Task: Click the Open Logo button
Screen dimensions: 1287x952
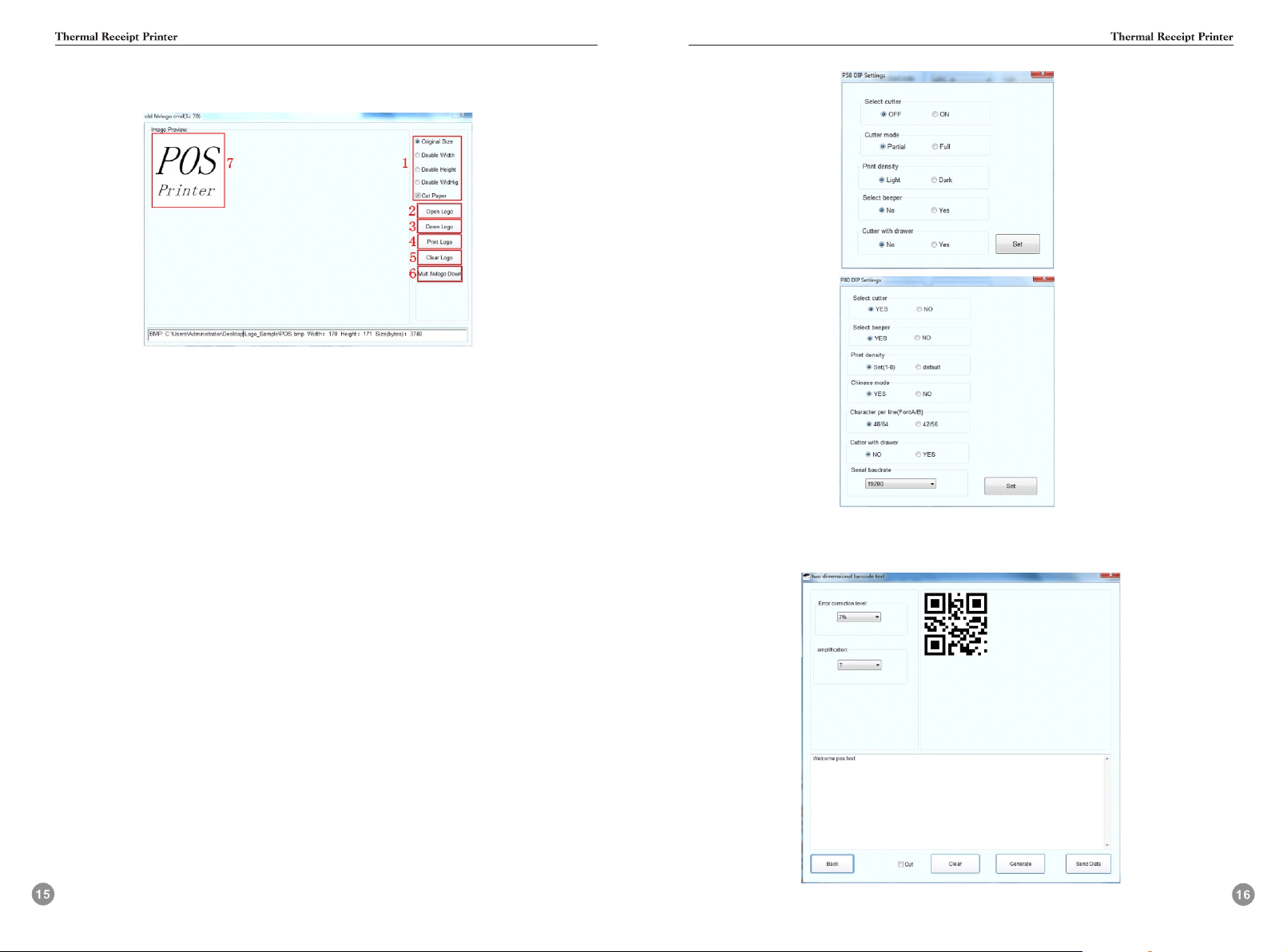Action: tap(439, 212)
